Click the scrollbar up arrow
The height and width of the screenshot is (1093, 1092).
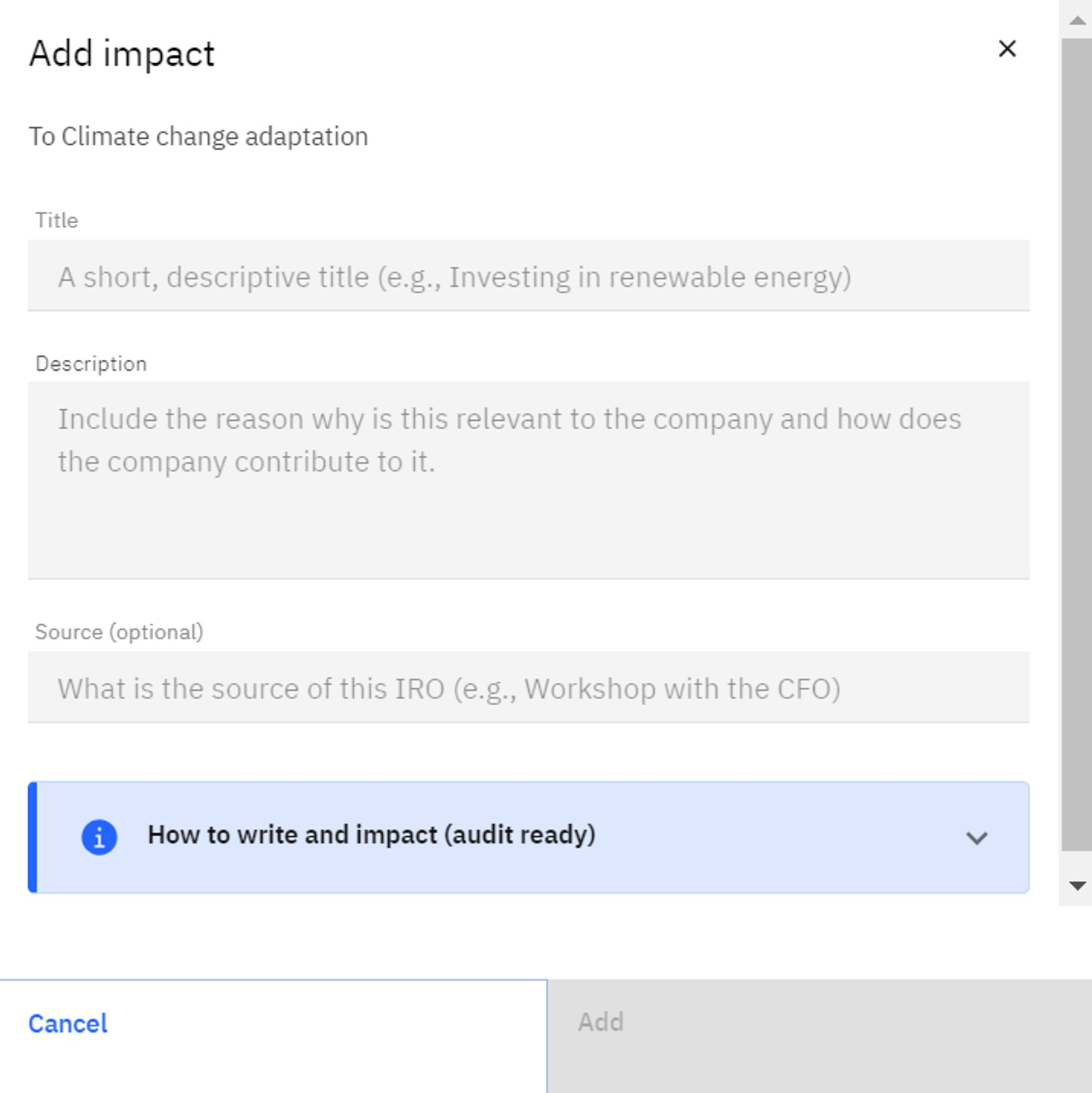coord(1077,20)
